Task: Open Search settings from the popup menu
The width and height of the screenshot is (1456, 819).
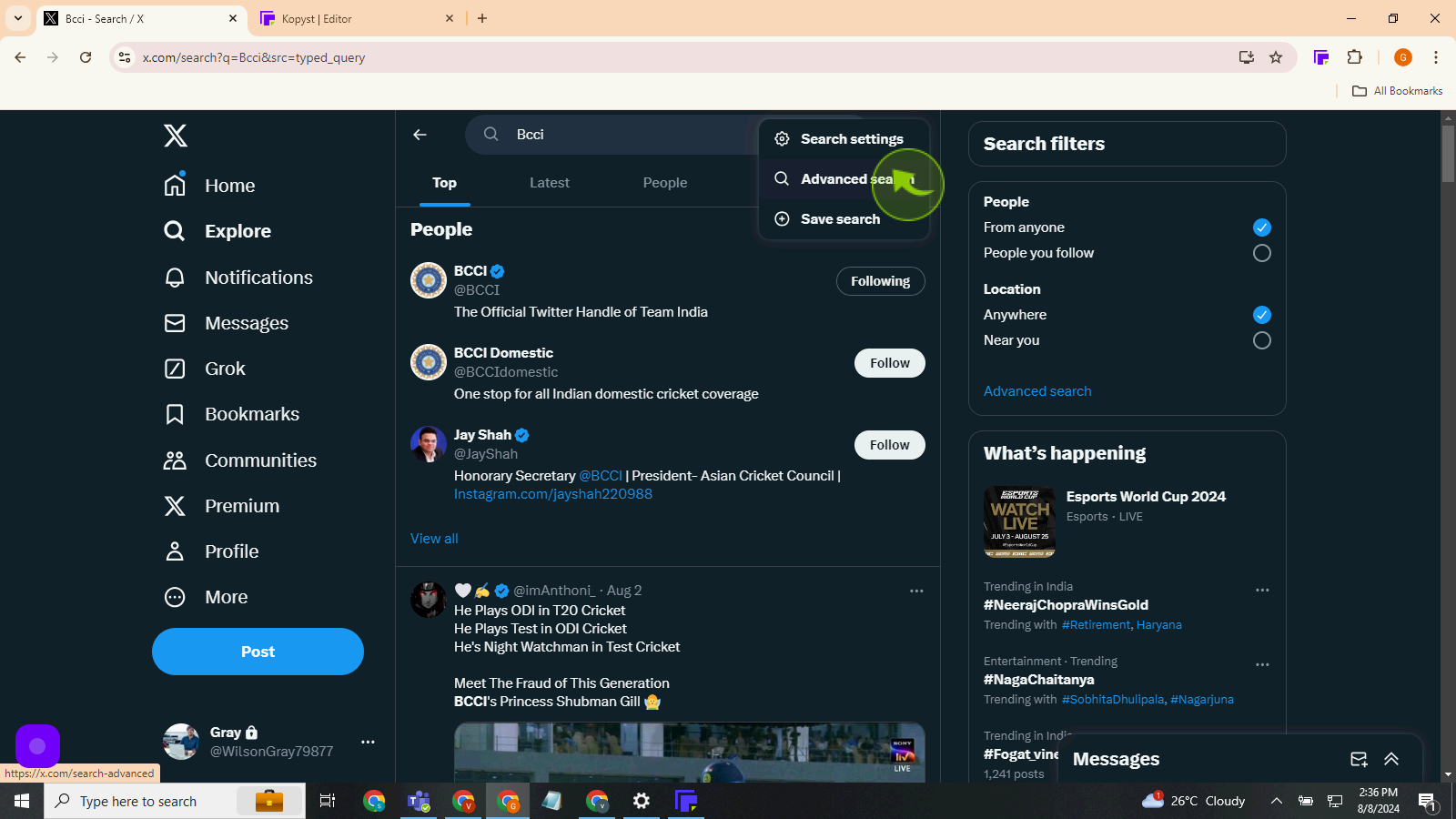Action: click(844, 139)
